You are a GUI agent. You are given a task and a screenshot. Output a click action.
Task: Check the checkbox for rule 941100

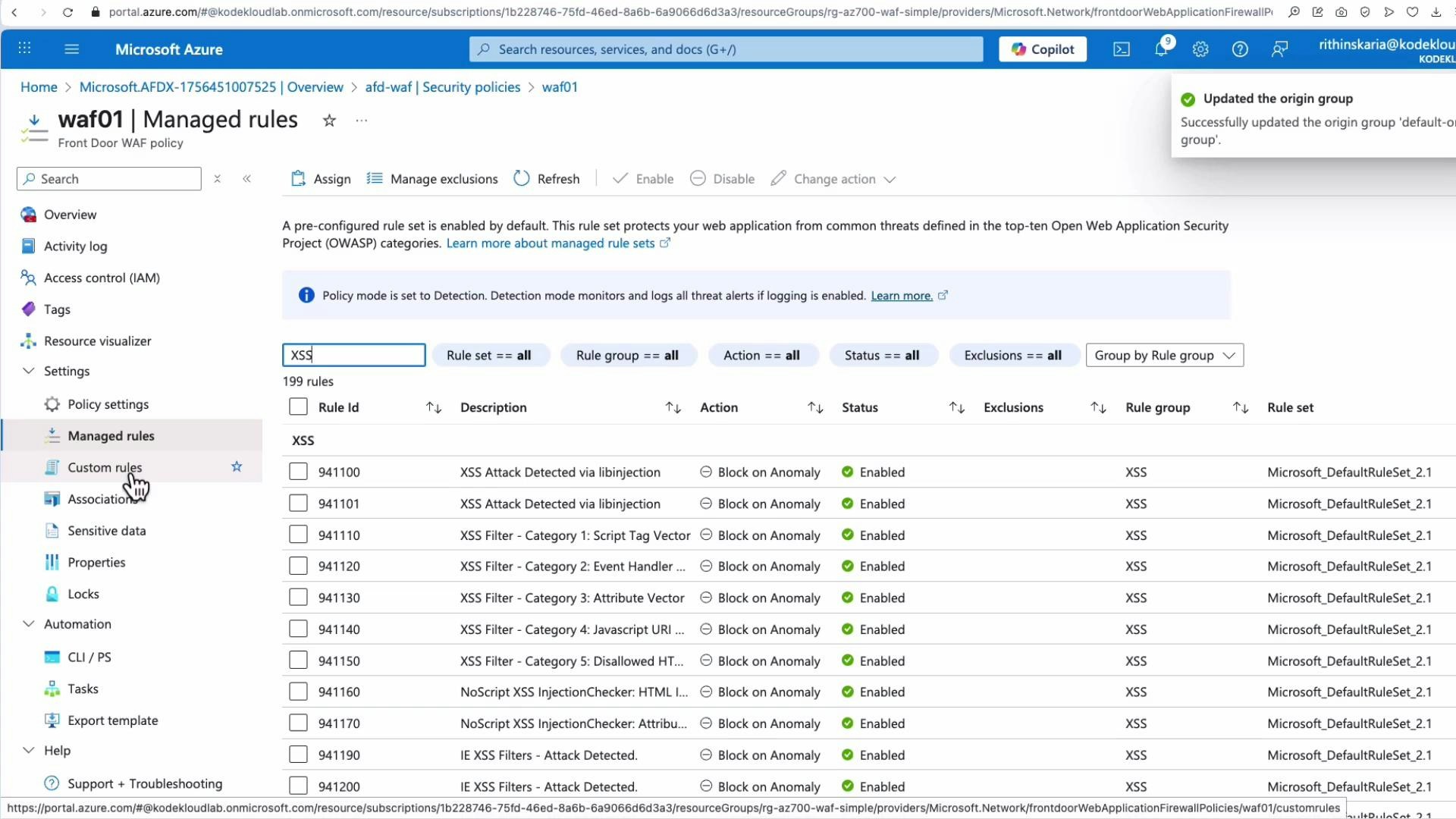[x=298, y=471]
